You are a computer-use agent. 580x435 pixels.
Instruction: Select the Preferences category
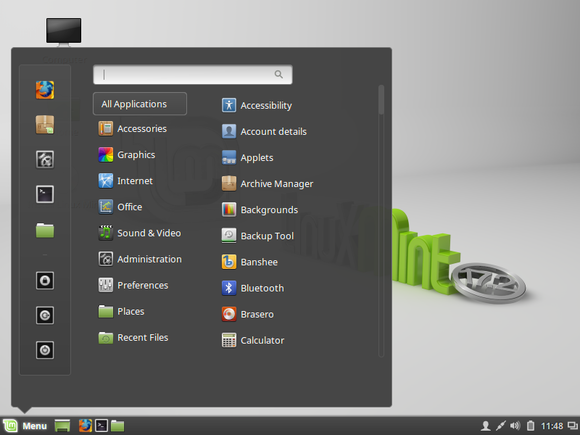click(x=133, y=285)
